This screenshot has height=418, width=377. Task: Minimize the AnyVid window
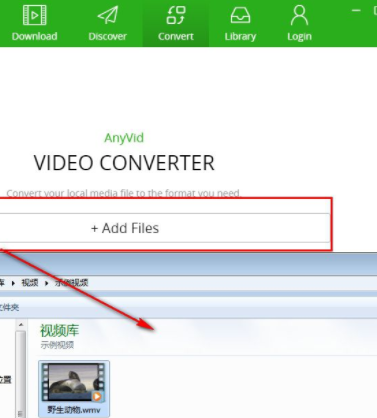(x=356, y=11)
